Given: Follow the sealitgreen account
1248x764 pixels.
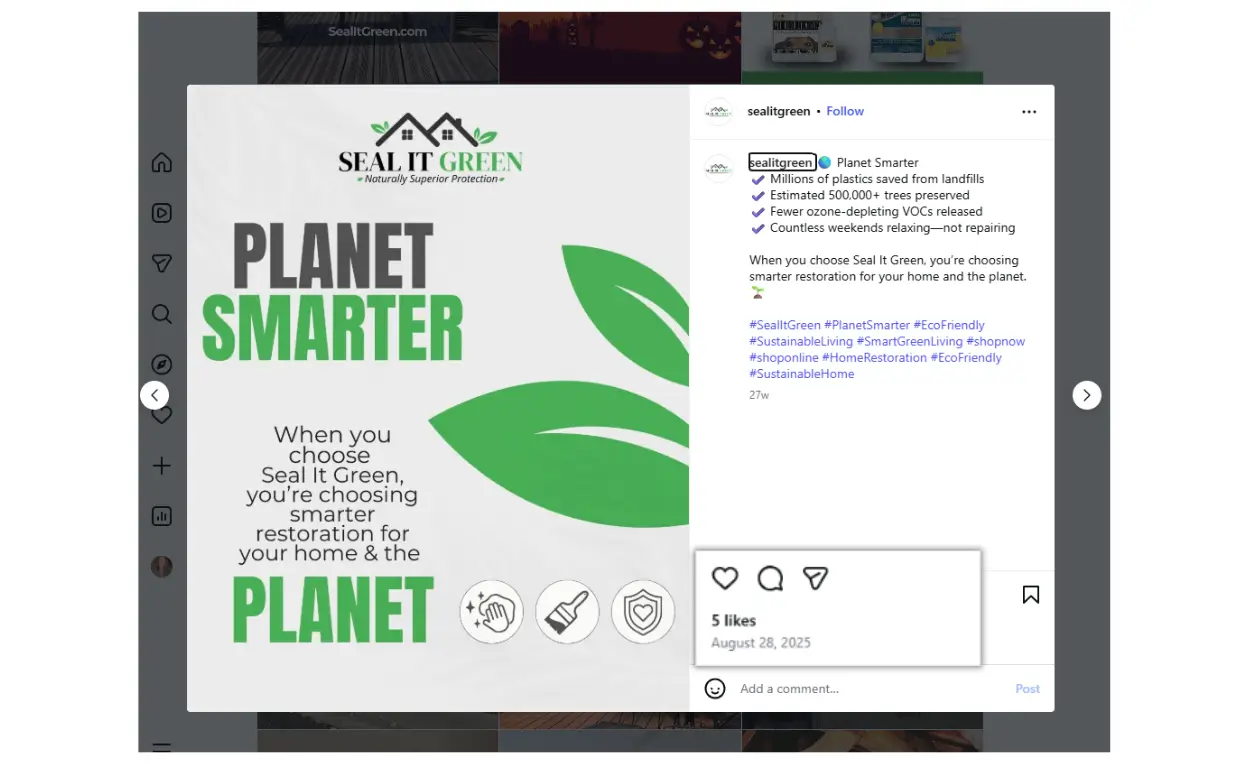Looking at the screenshot, I should point(845,111).
